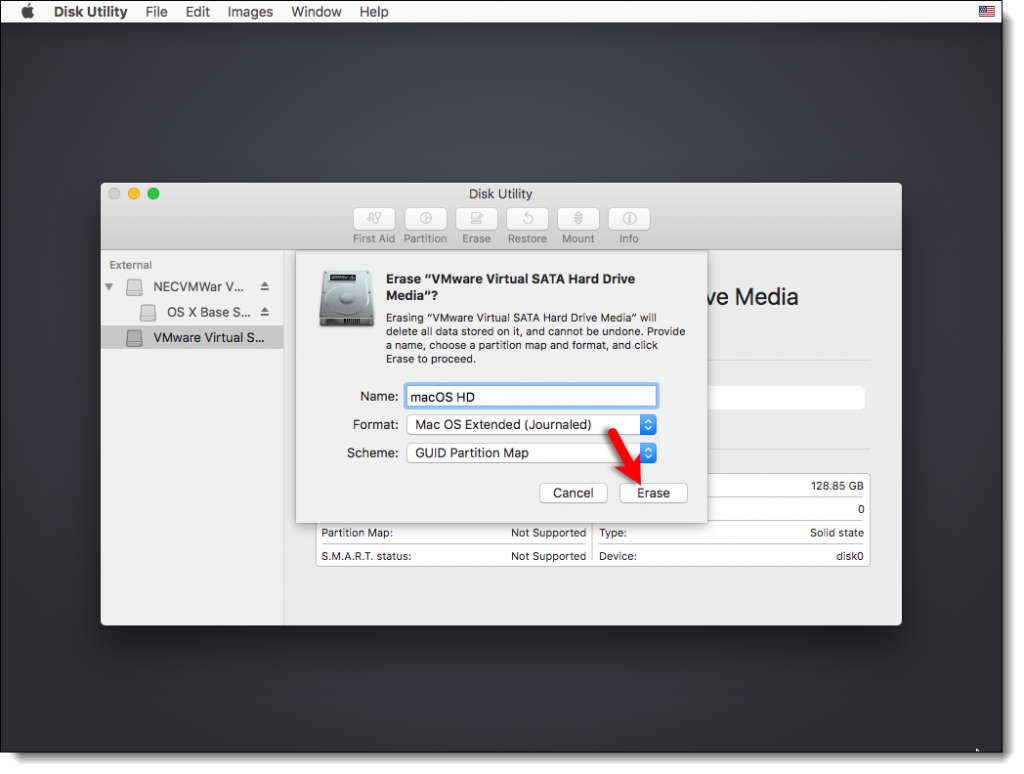Screen dimensions: 1024x774
Task: Select NECVMWar V... in sidebar
Action: (192, 287)
